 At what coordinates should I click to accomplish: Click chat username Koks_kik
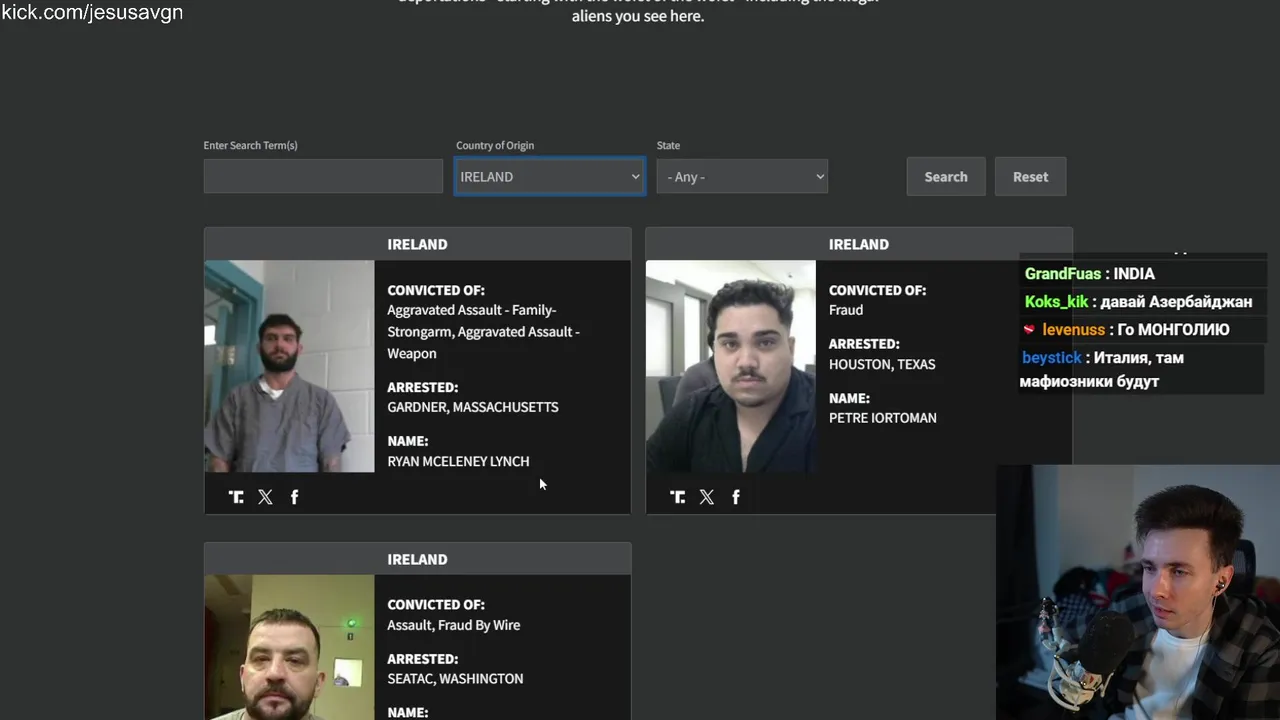pyautogui.click(x=1056, y=302)
